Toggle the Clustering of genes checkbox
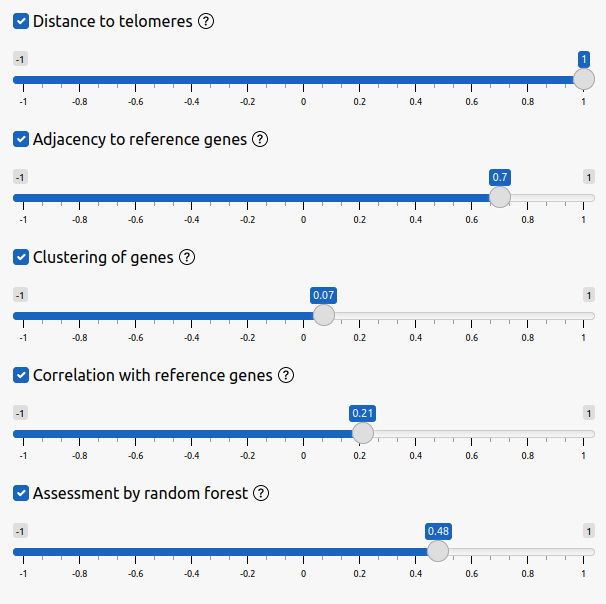The width and height of the screenshot is (606, 604). click(21, 257)
